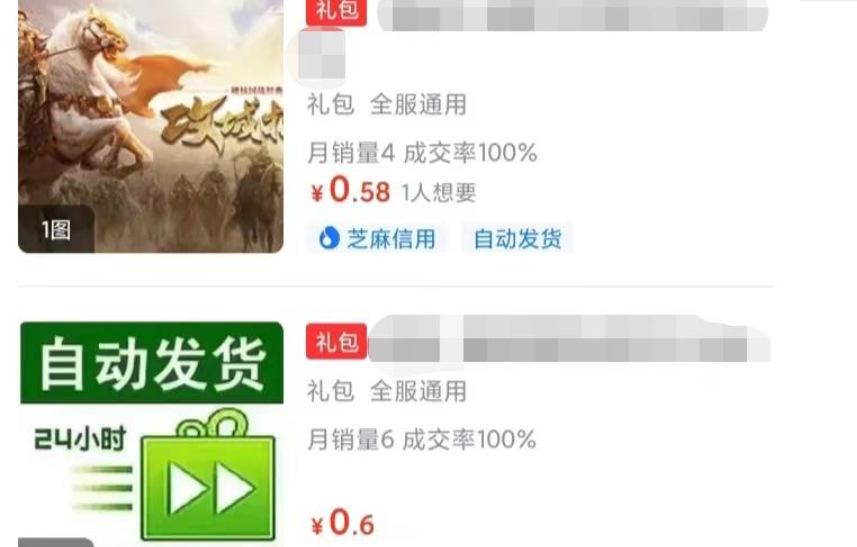Image resolution: width=857 pixels, height=547 pixels.
Task: Click the 1人想要 text
Action: click(438, 193)
